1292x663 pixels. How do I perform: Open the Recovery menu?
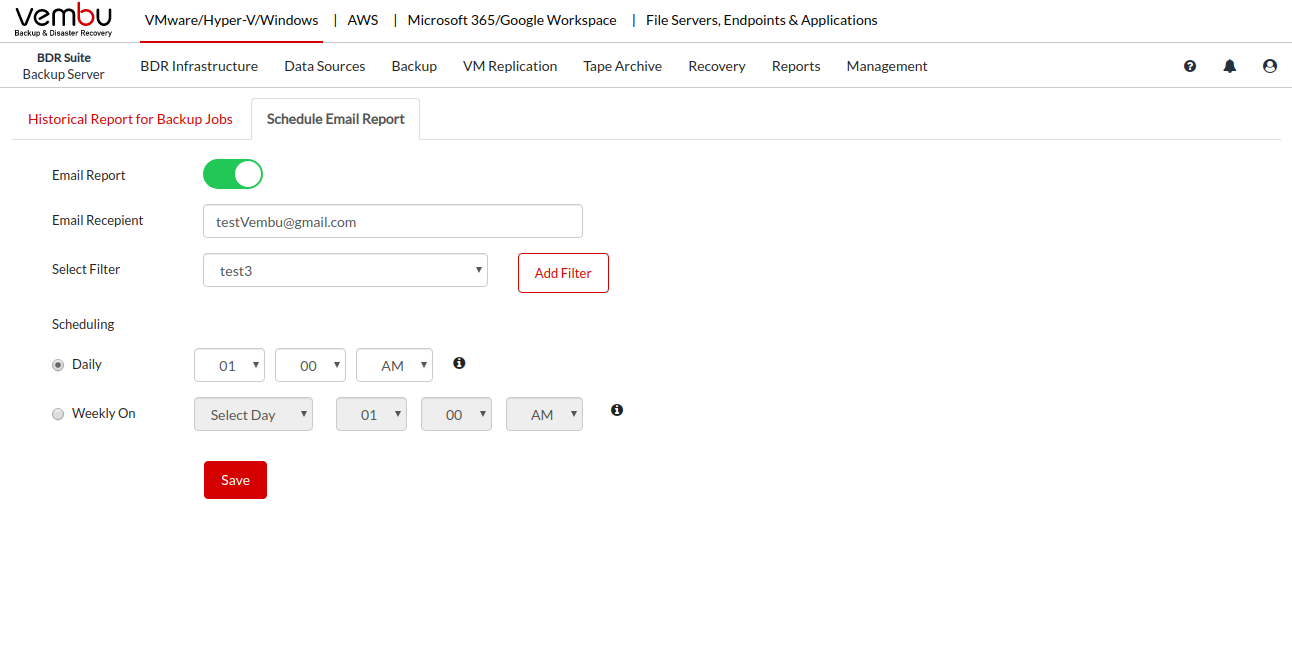click(717, 66)
